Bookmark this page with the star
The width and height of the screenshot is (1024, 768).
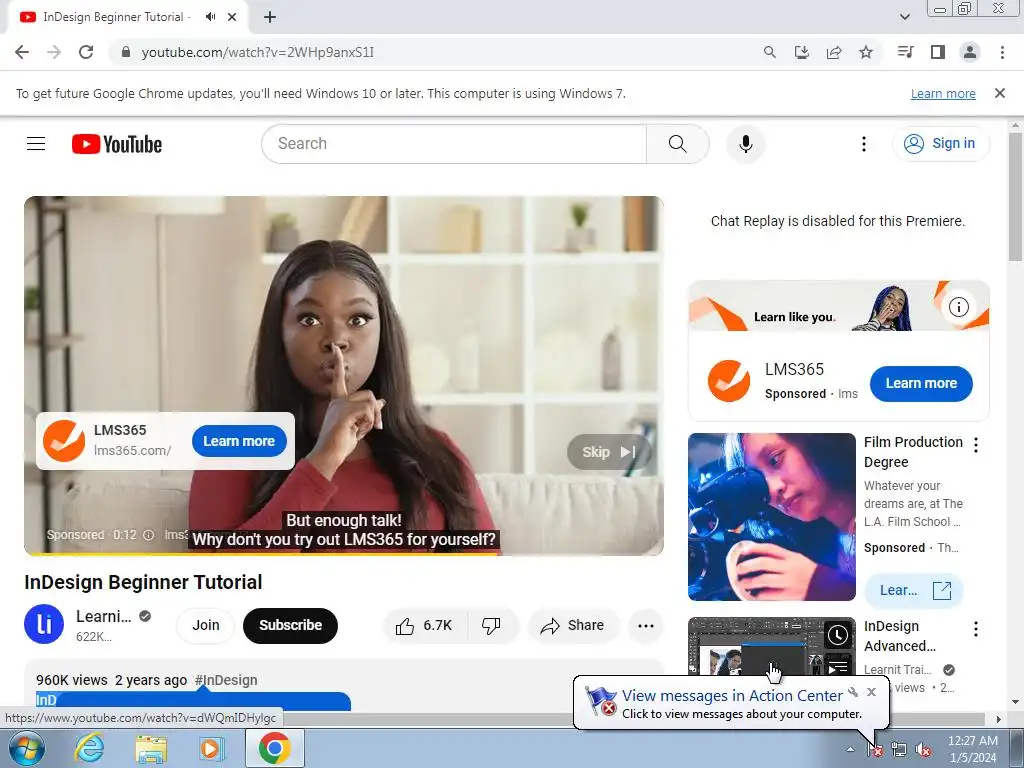click(x=866, y=52)
